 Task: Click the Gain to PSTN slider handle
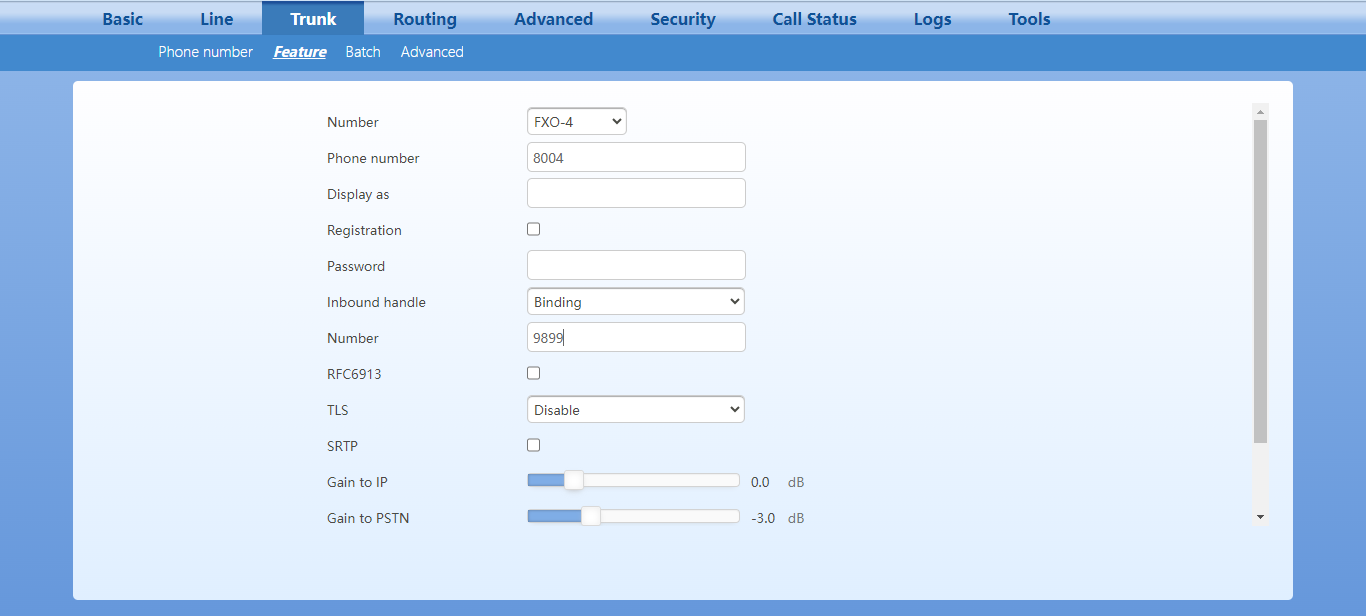(591, 517)
